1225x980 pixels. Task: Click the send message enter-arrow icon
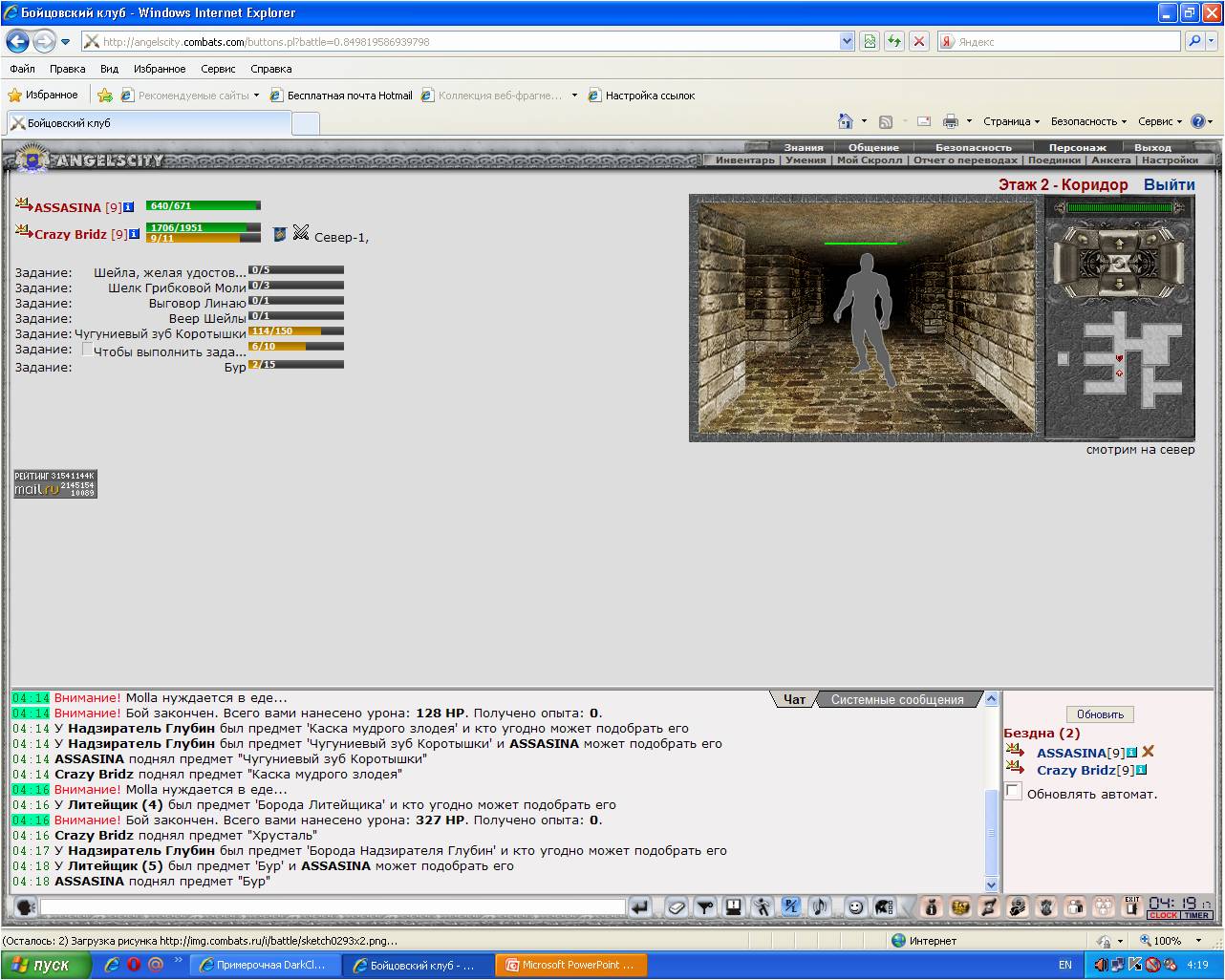639,907
